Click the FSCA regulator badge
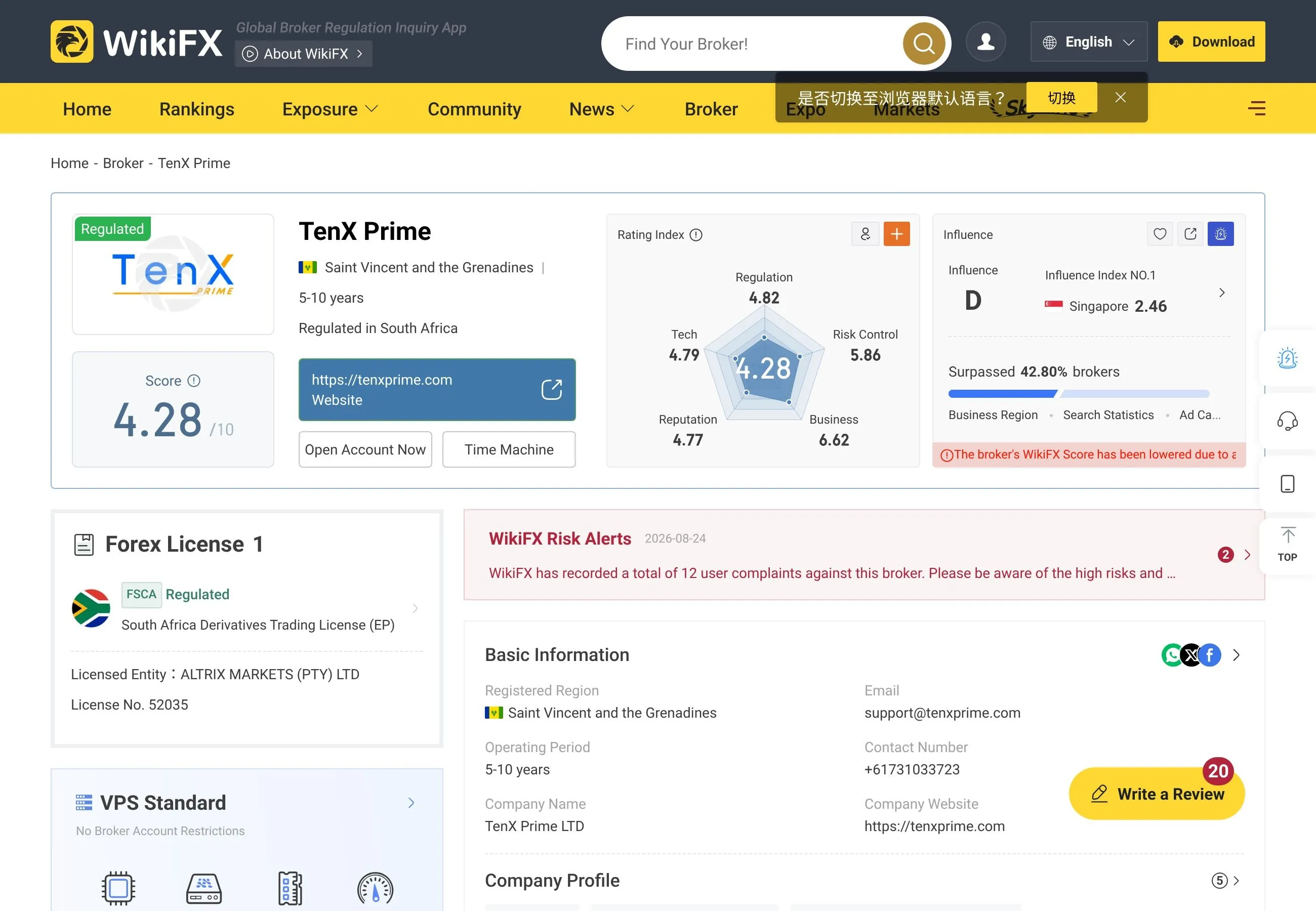The width and height of the screenshot is (1316, 911). (x=142, y=595)
